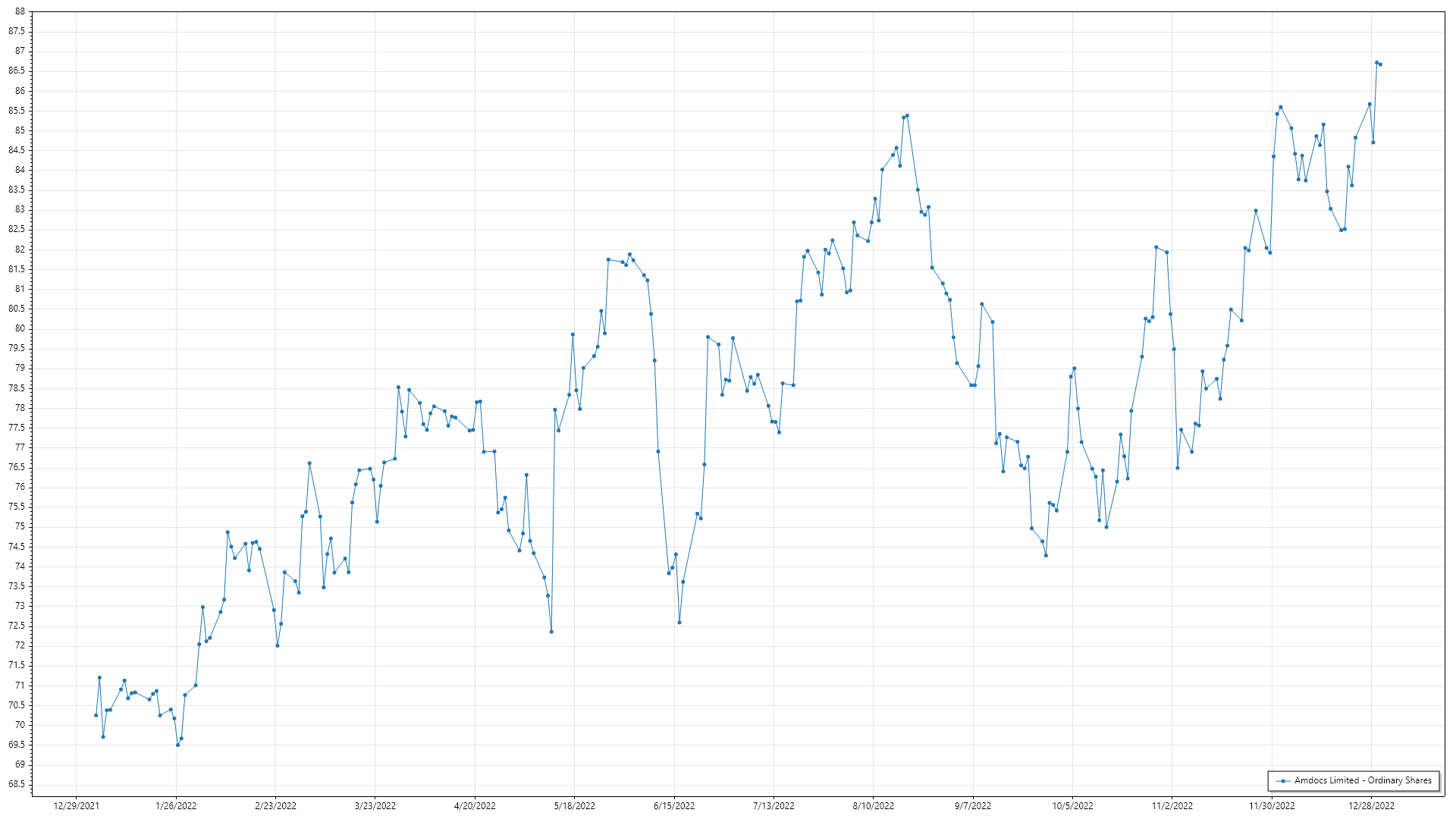The height and width of the screenshot is (819, 1456).
Task: Click the legend's blue line marker icon
Action: [x=1282, y=781]
